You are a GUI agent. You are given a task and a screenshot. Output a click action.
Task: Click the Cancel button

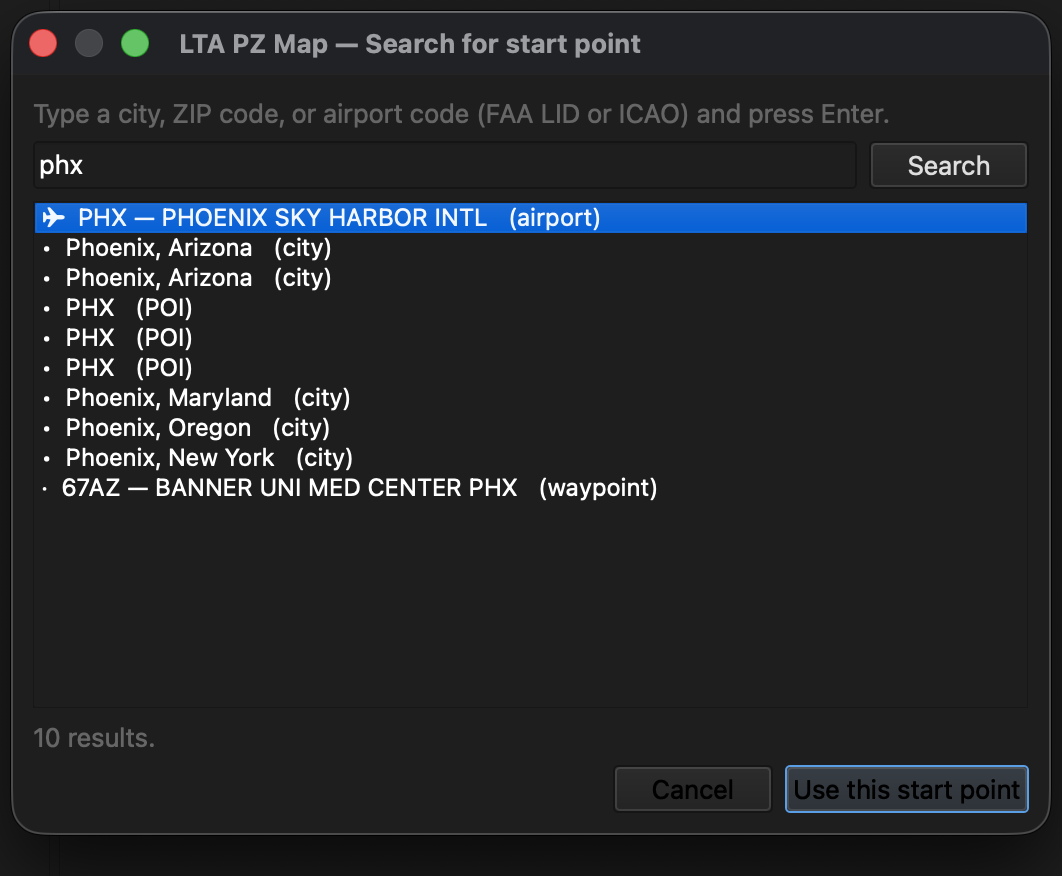click(692, 789)
